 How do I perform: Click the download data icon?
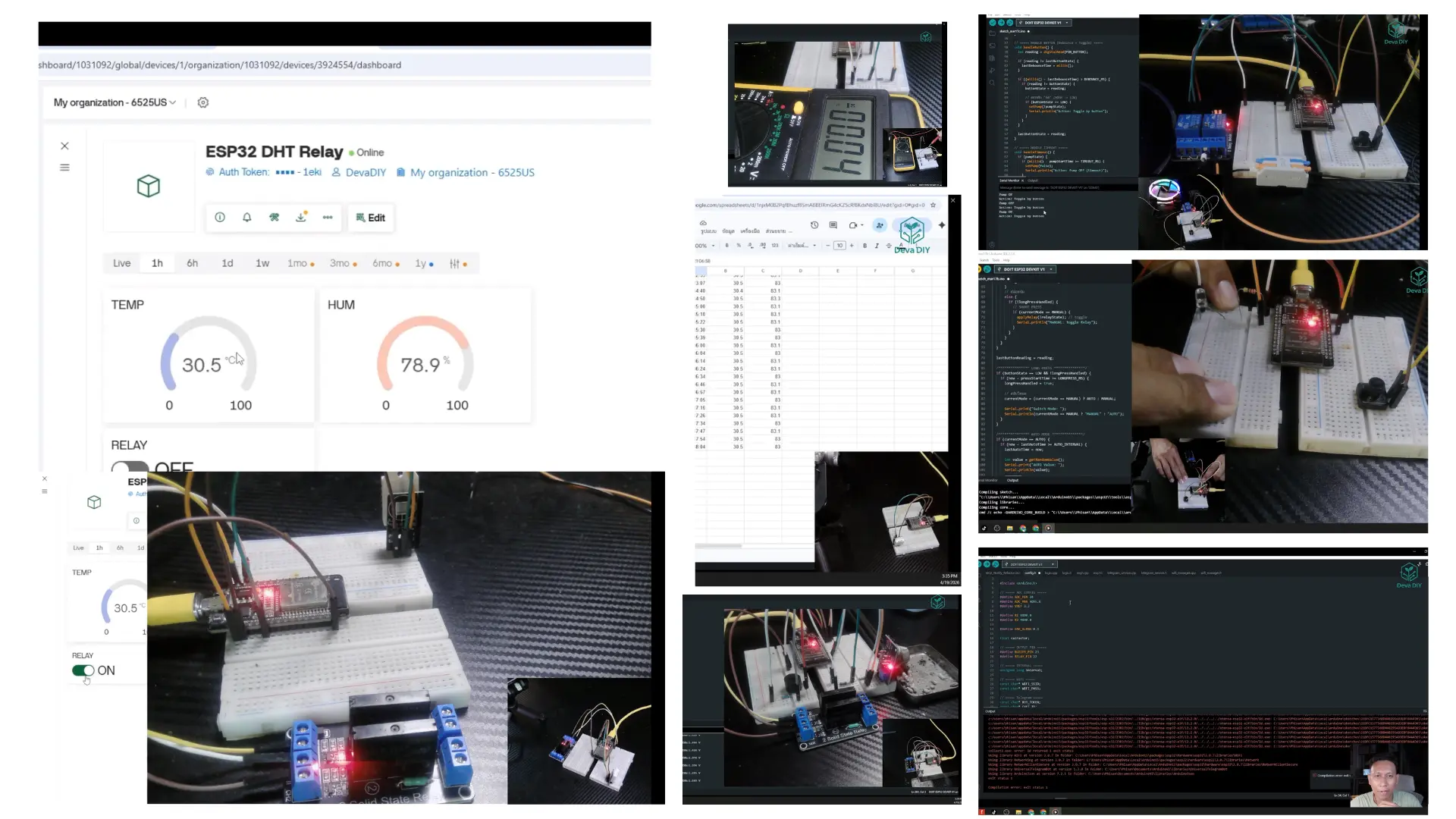[301, 218]
